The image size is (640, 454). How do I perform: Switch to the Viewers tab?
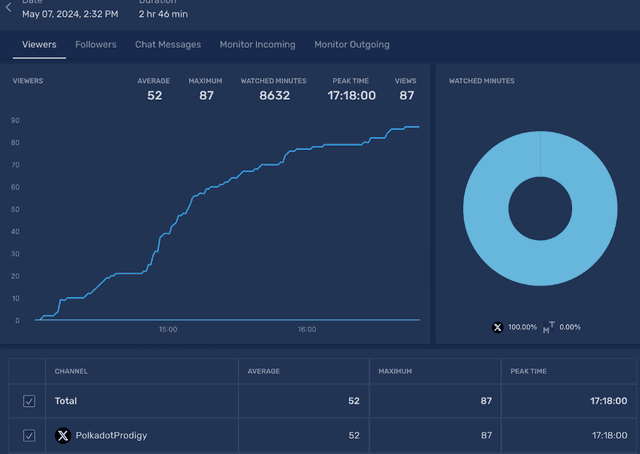coord(39,45)
